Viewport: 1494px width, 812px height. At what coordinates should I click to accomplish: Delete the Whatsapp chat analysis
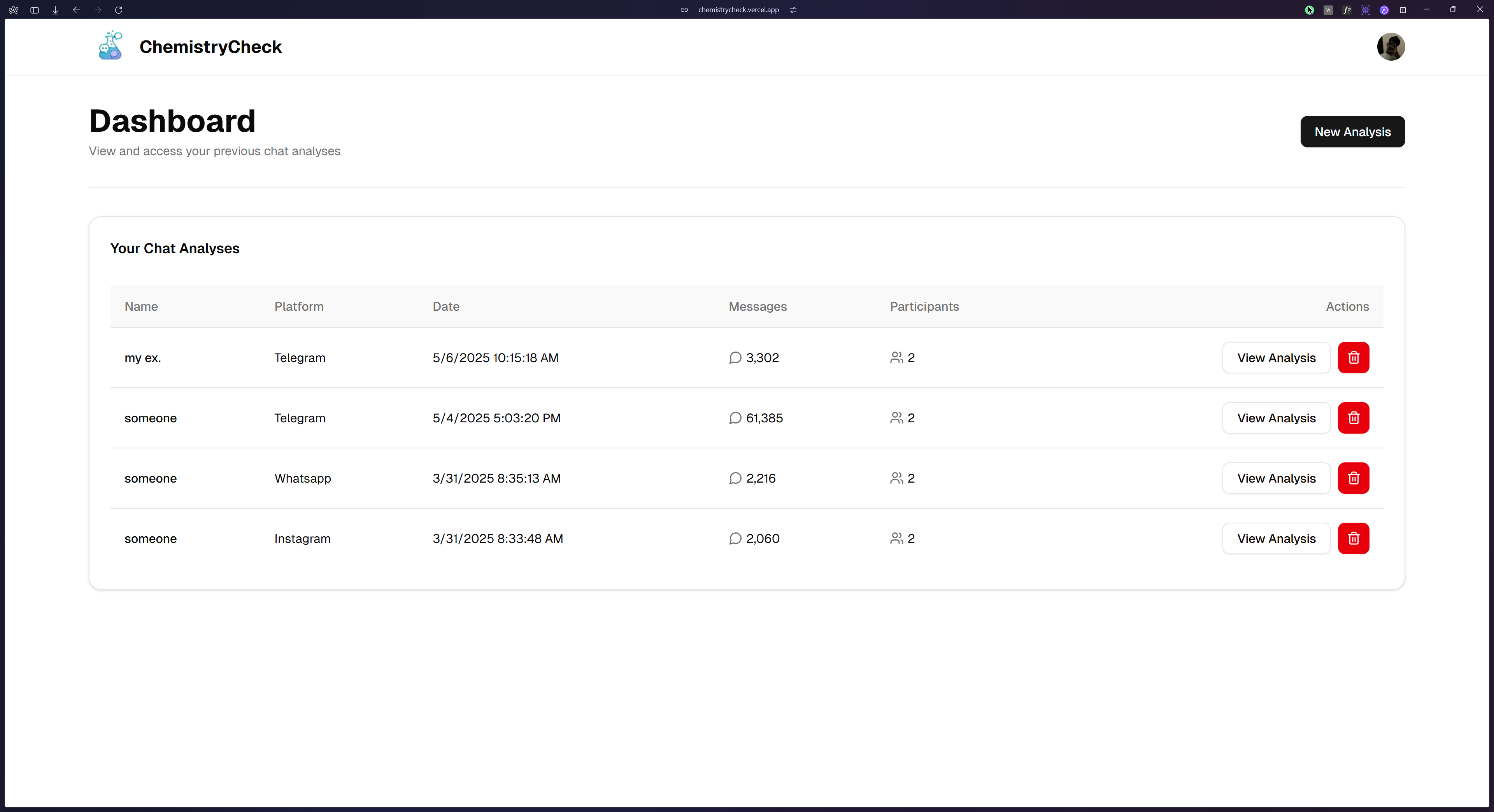1353,478
